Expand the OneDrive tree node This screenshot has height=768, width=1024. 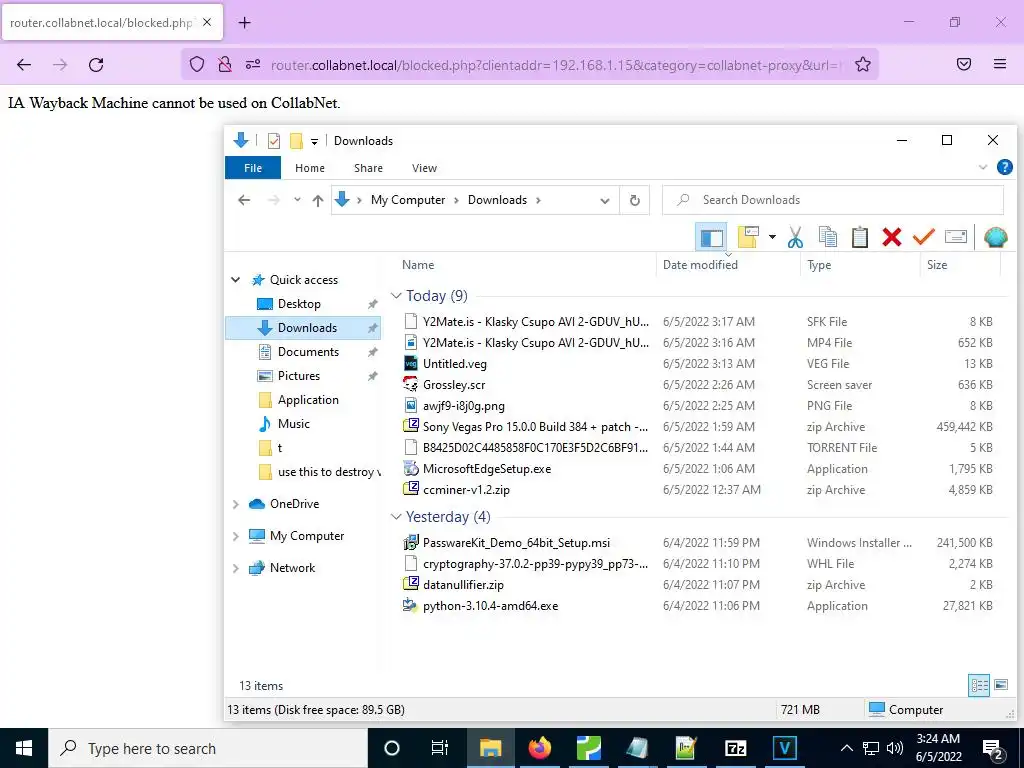[236, 504]
